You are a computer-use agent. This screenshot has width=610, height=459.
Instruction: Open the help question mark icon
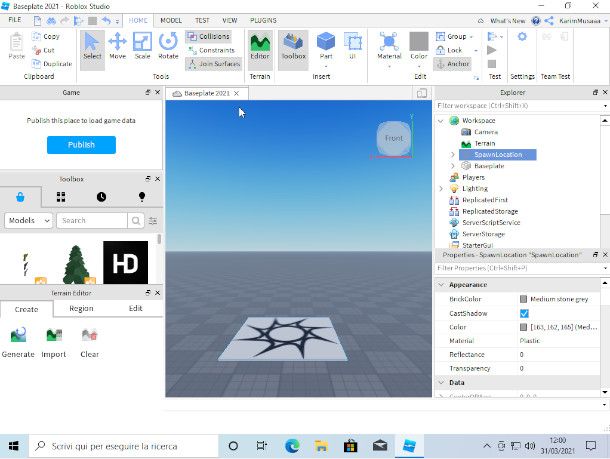[x=536, y=21]
